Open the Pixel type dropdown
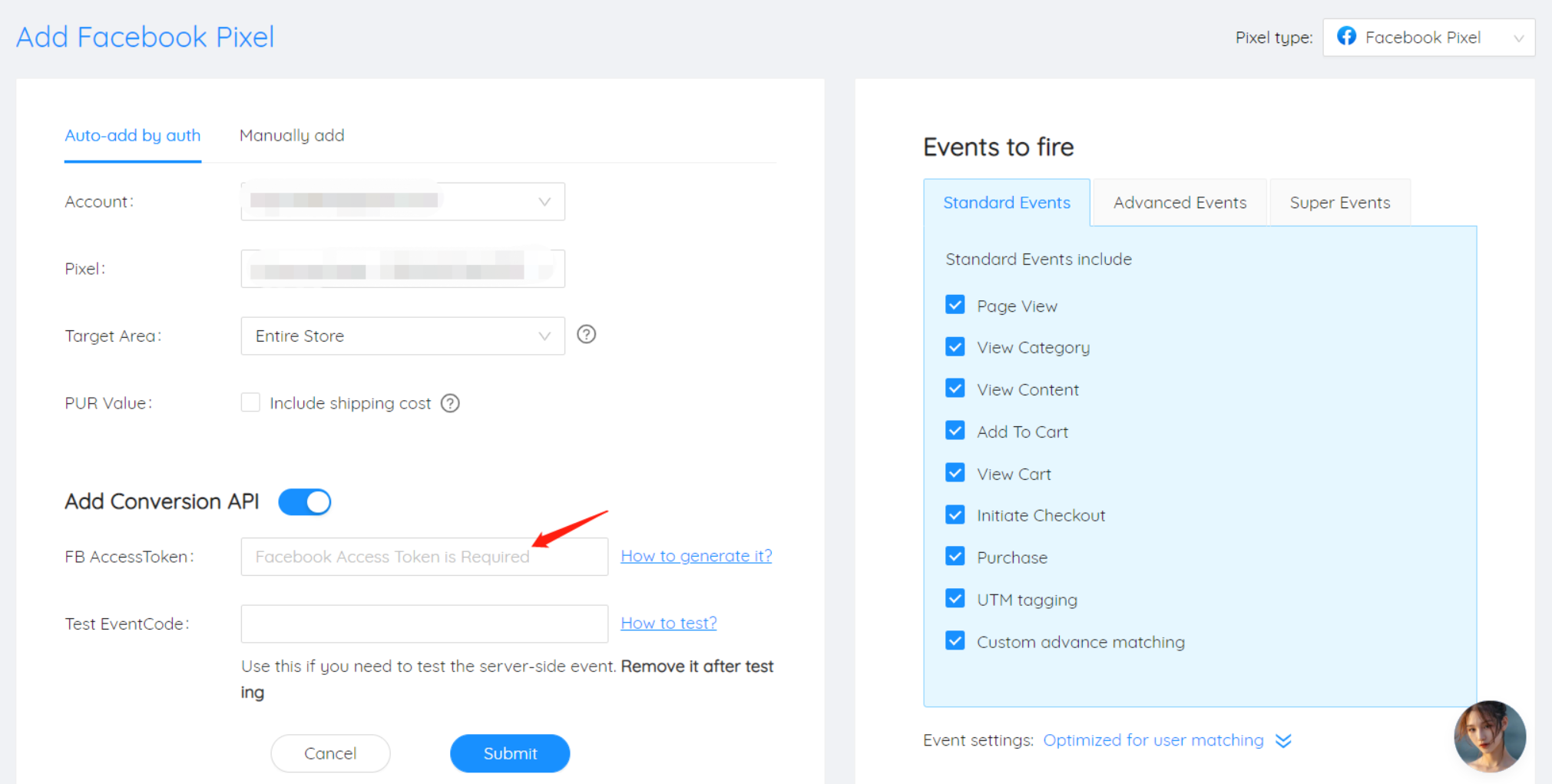 tap(1428, 37)
